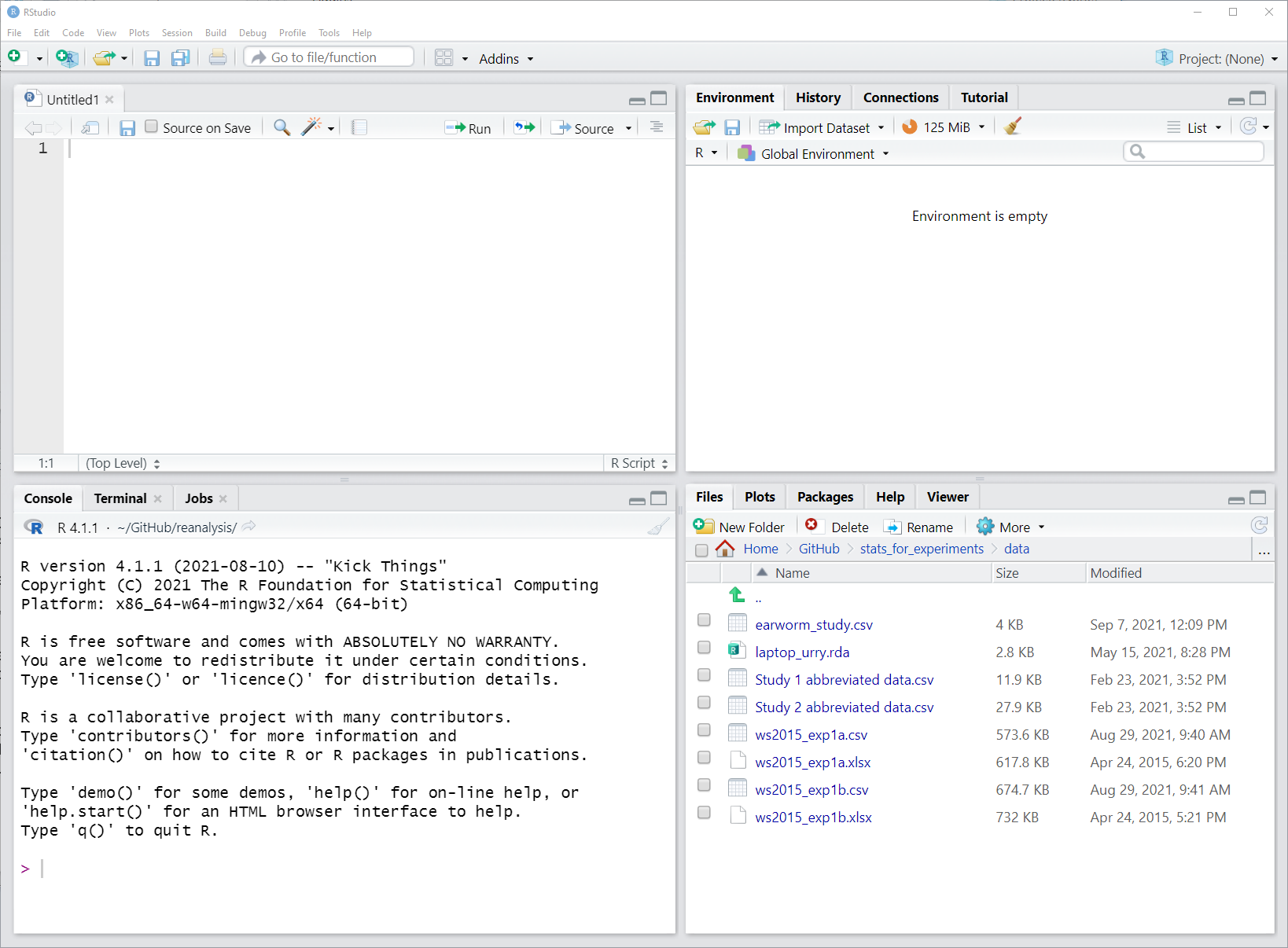This screenshot has height=948, width=1288.
Task: Refresh the Files pane listing
Action: tap(1259, 525)
